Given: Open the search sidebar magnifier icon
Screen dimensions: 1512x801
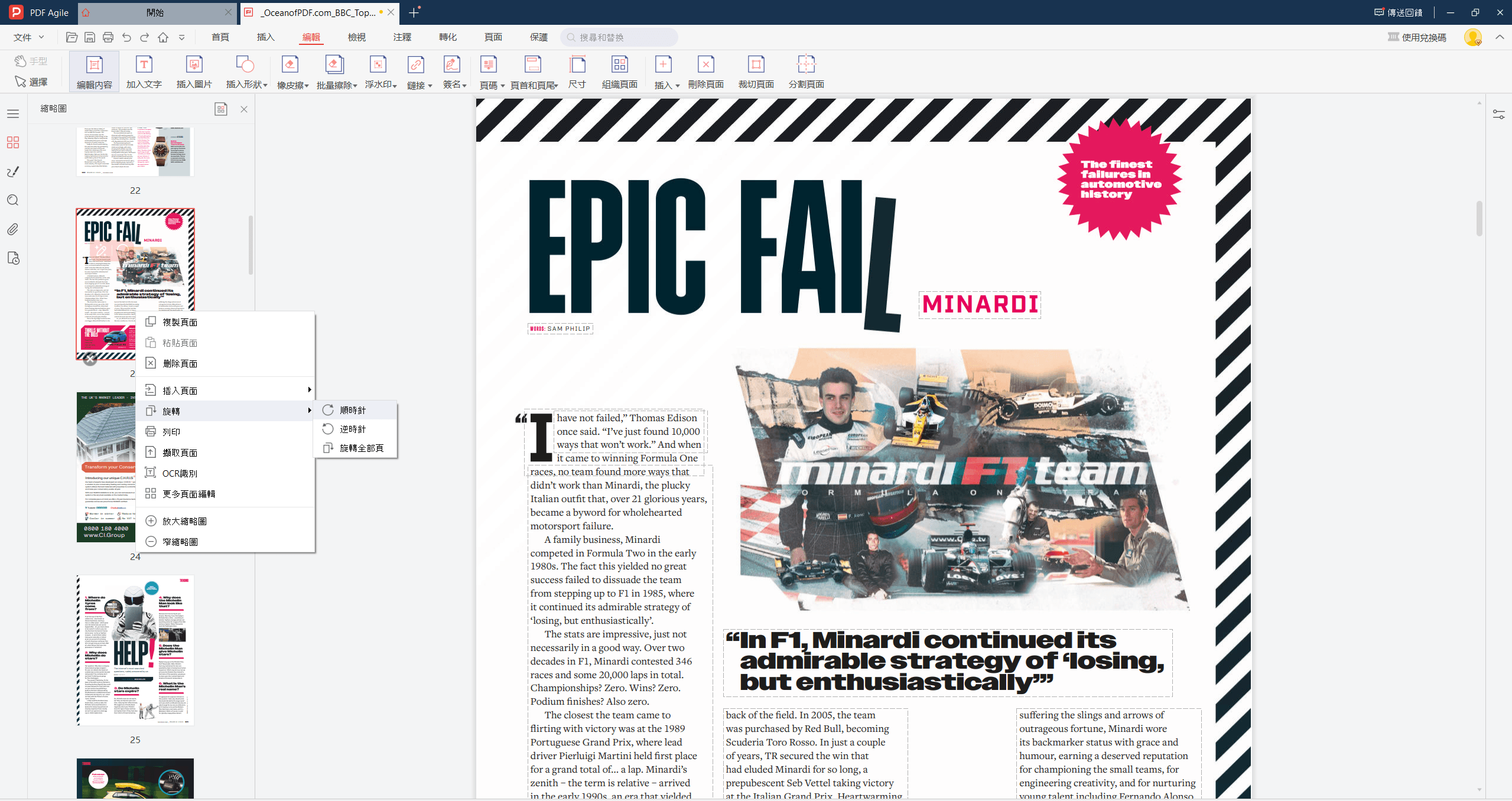Looking at the screenshot, I should point(13,200).
